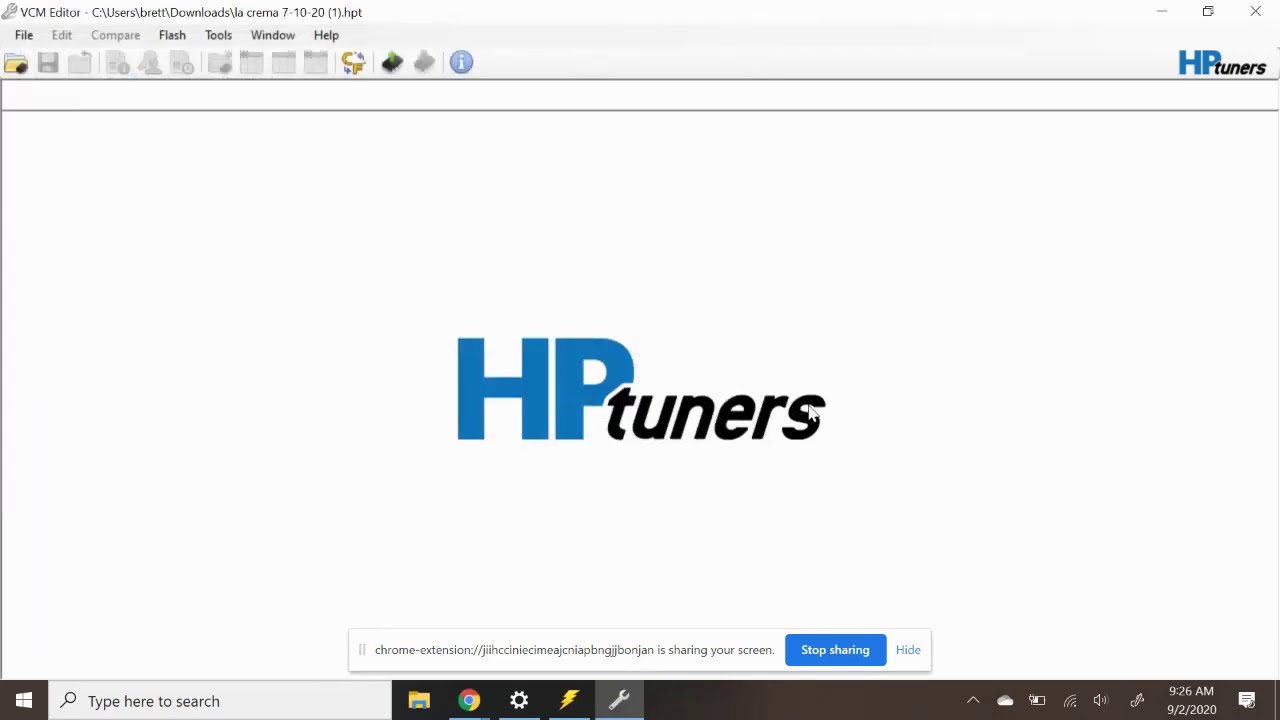Open File Explorer from the taskbar
This screenshot has width=1280, height=720.
[419, 701]
